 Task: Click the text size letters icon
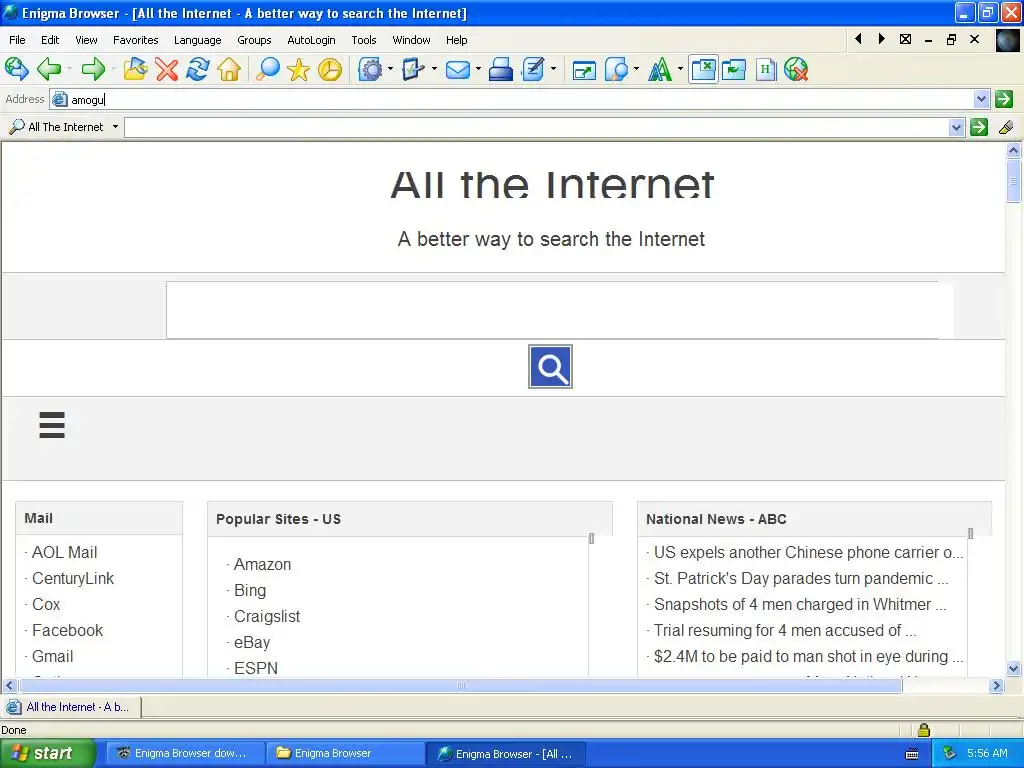660,69
